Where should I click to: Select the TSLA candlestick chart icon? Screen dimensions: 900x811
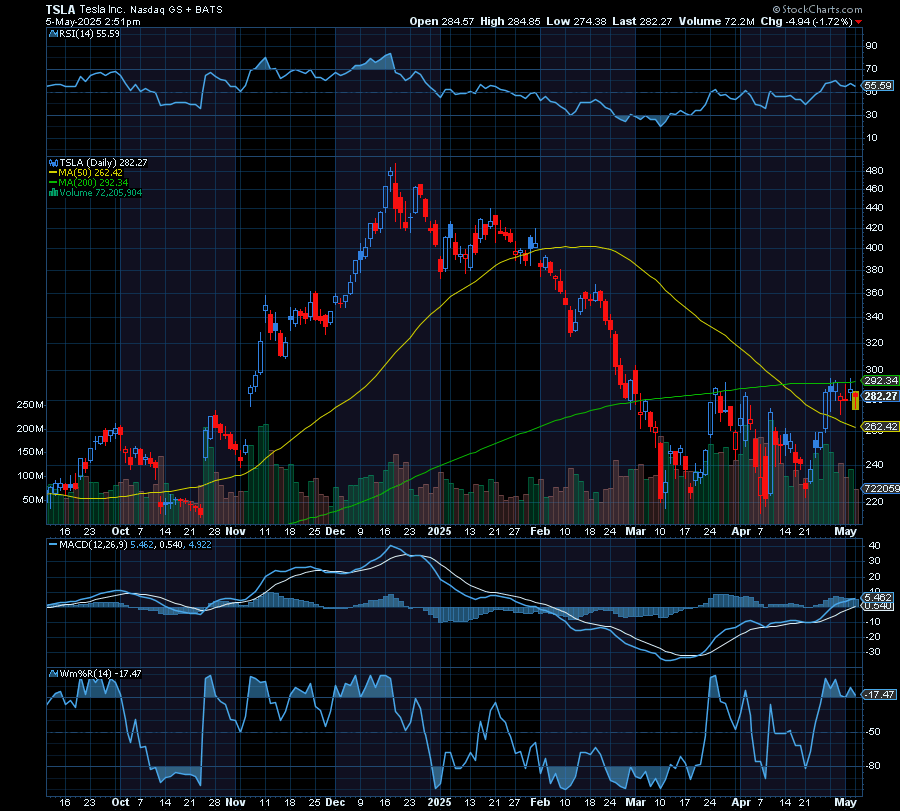pos(53,162)
